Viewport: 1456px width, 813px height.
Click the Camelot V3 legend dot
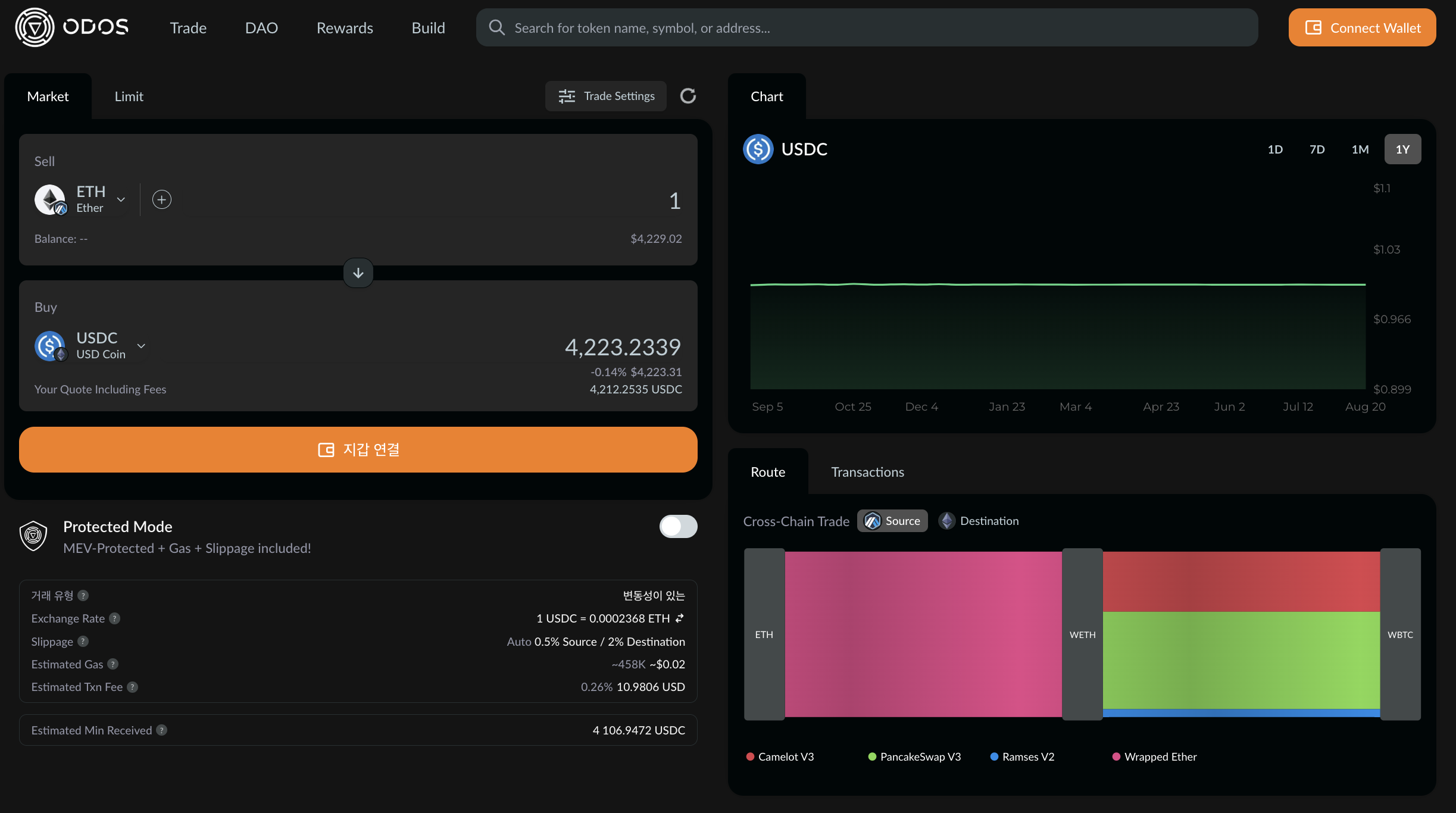point(750,756)
